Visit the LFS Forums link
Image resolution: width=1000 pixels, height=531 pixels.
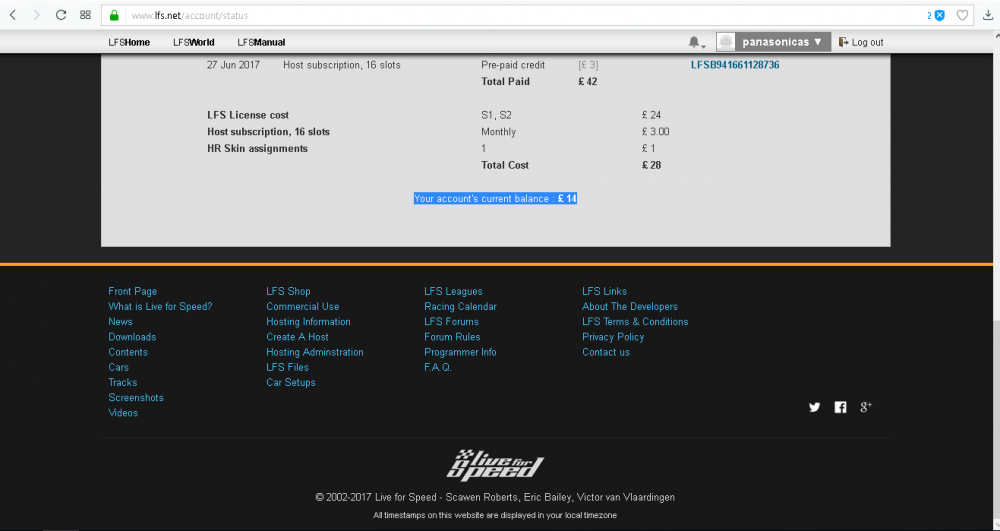coord(452,322)
